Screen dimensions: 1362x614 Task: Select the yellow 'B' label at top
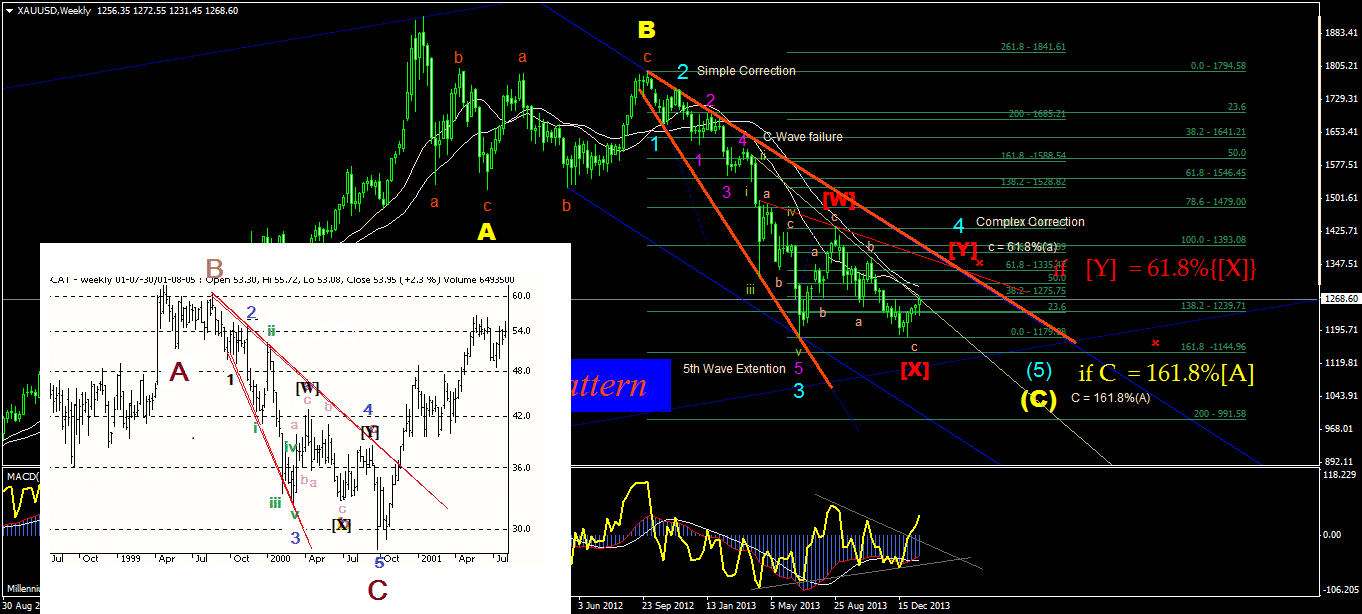pyautogui.click(x=647, y=28)
